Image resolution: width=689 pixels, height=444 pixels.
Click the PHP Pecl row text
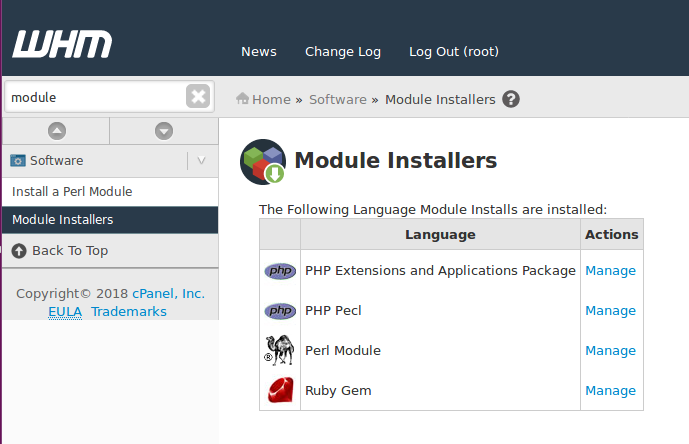pyautogui.click(x=333, y=311)
